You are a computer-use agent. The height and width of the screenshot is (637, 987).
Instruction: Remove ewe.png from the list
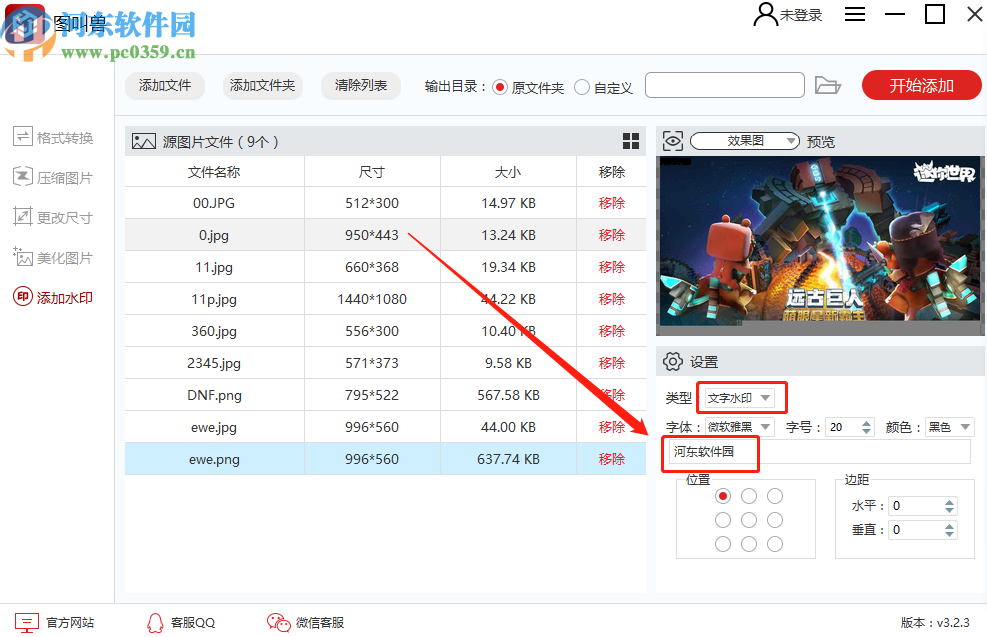pos(611,459)
